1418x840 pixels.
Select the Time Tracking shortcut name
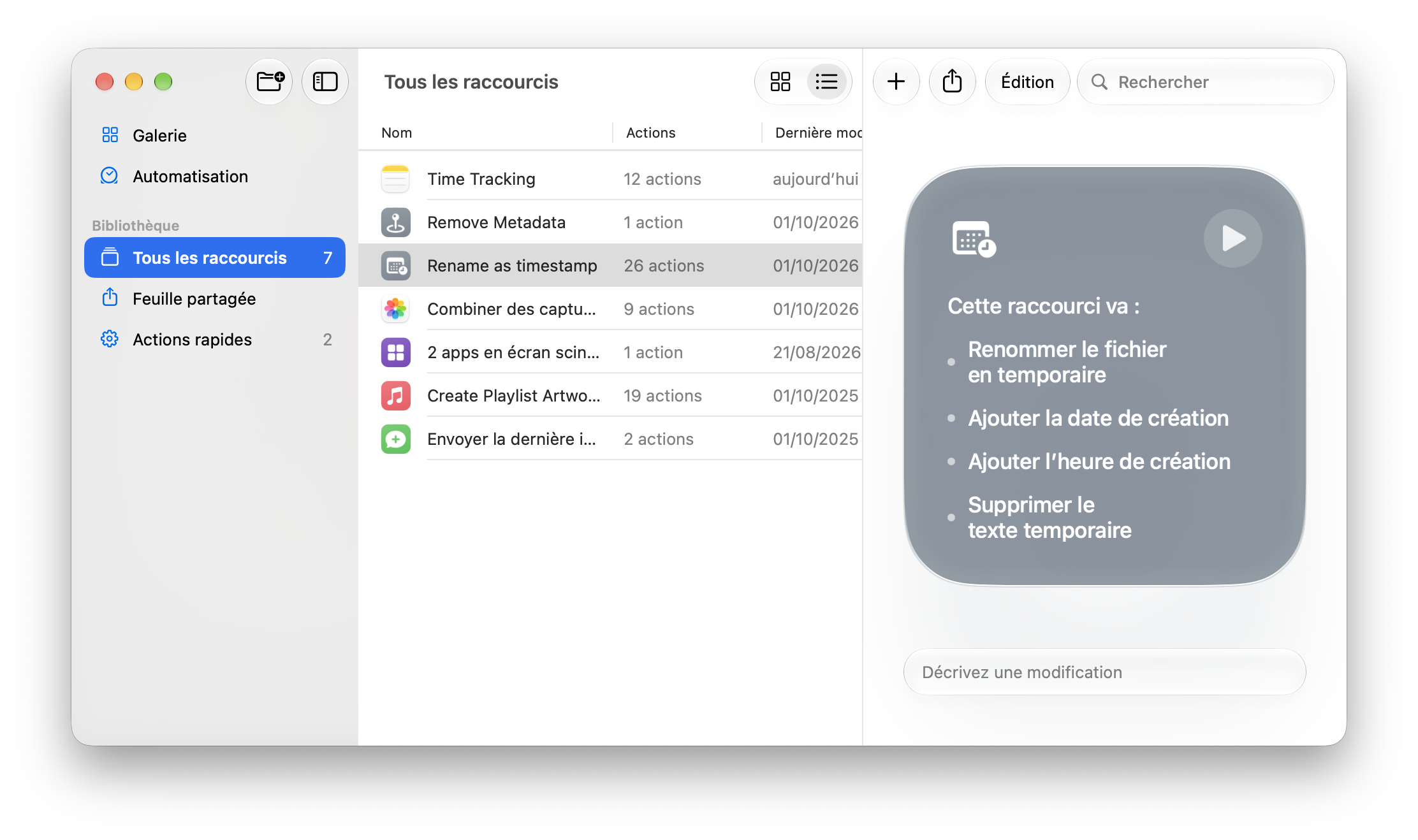tap(481, 179)
